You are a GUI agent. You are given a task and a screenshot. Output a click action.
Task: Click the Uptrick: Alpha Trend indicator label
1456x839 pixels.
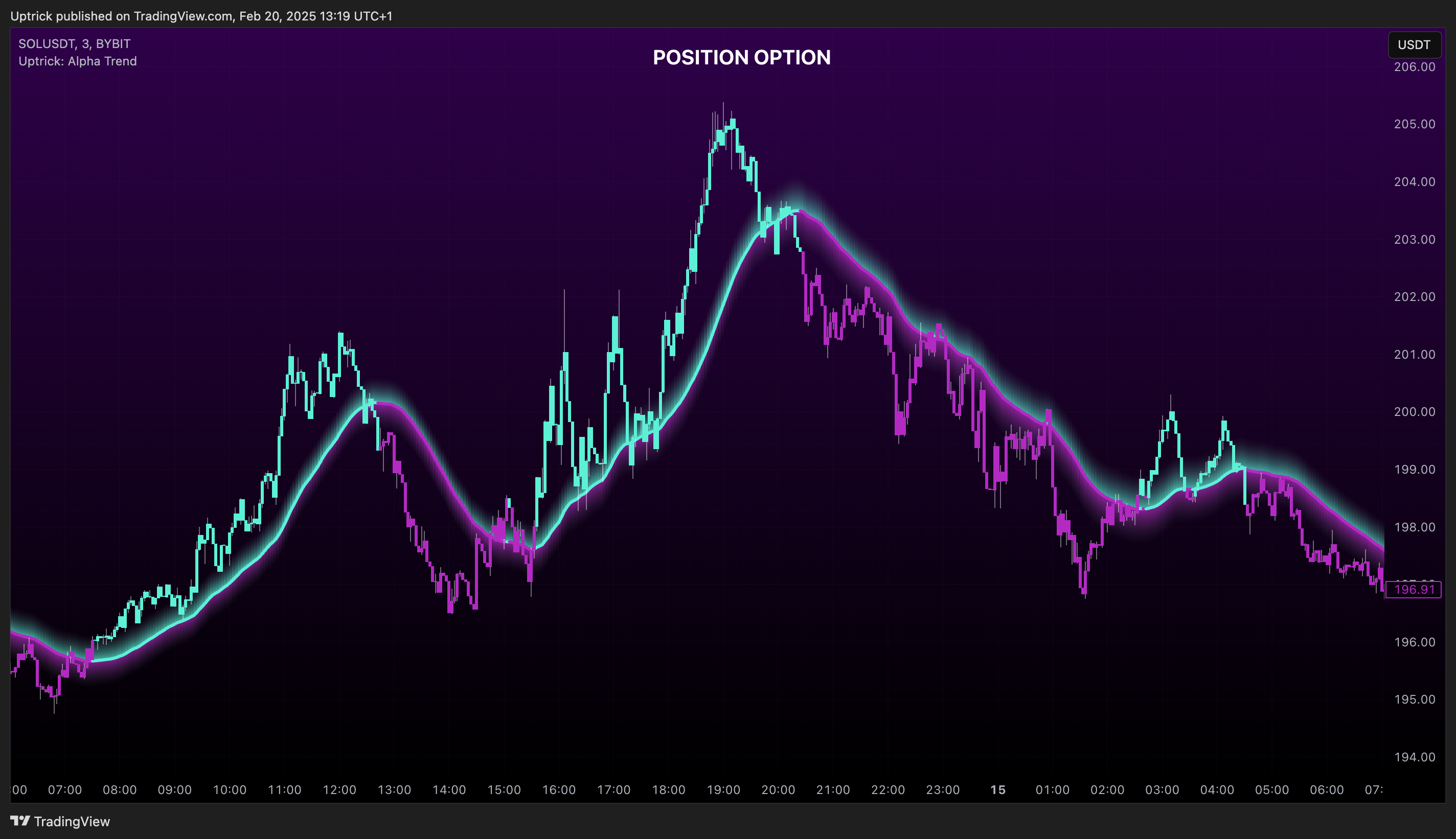(77, 61)
